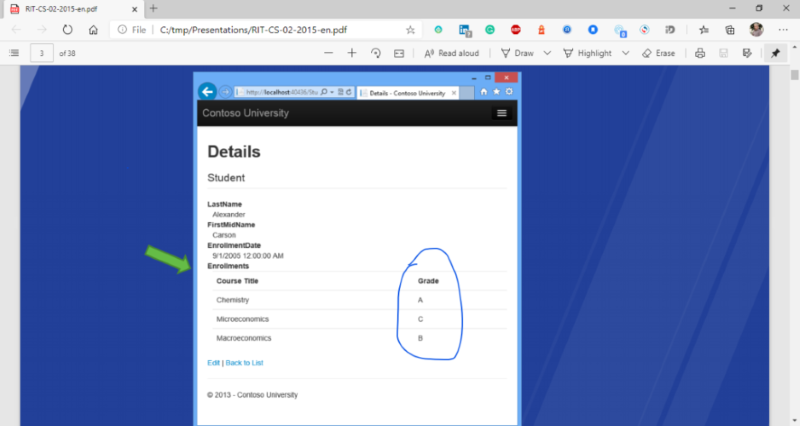Rotate the PDF page

pyautogui.click(x=375, y=53)
